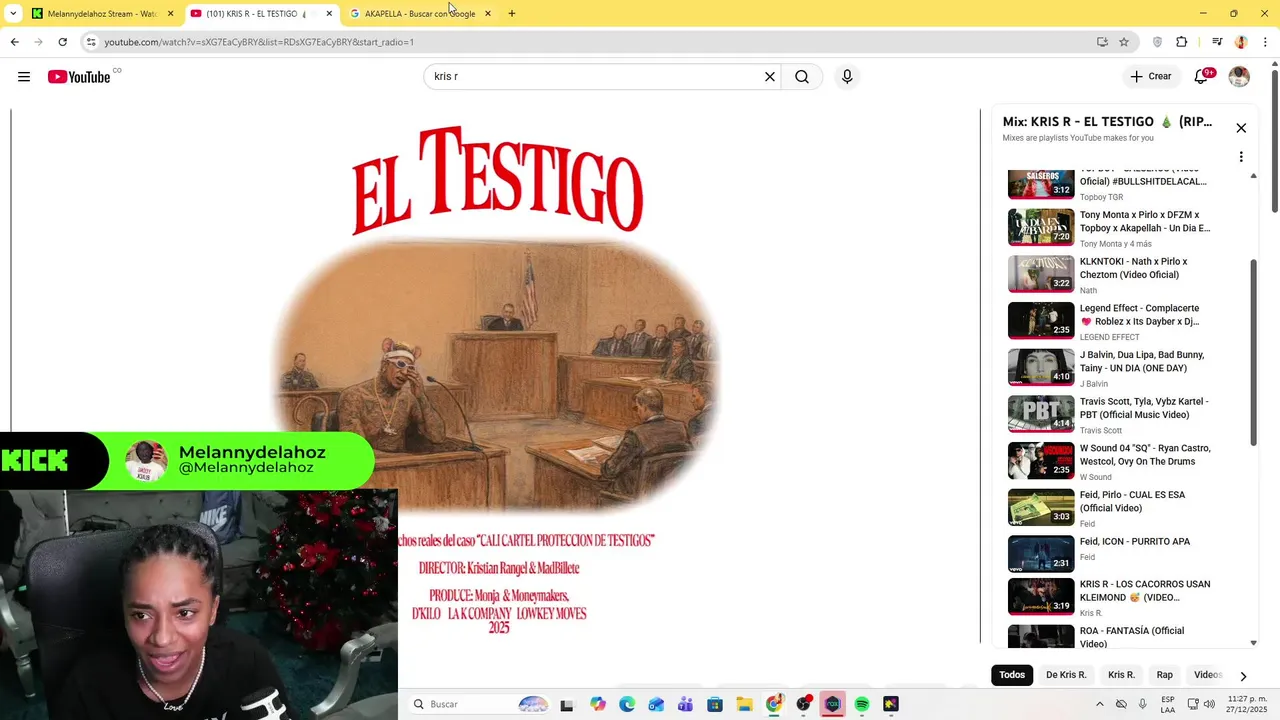This screenshot has height=720, width=1280.
Task: Click the browser address bar URL
Action: 259,42
